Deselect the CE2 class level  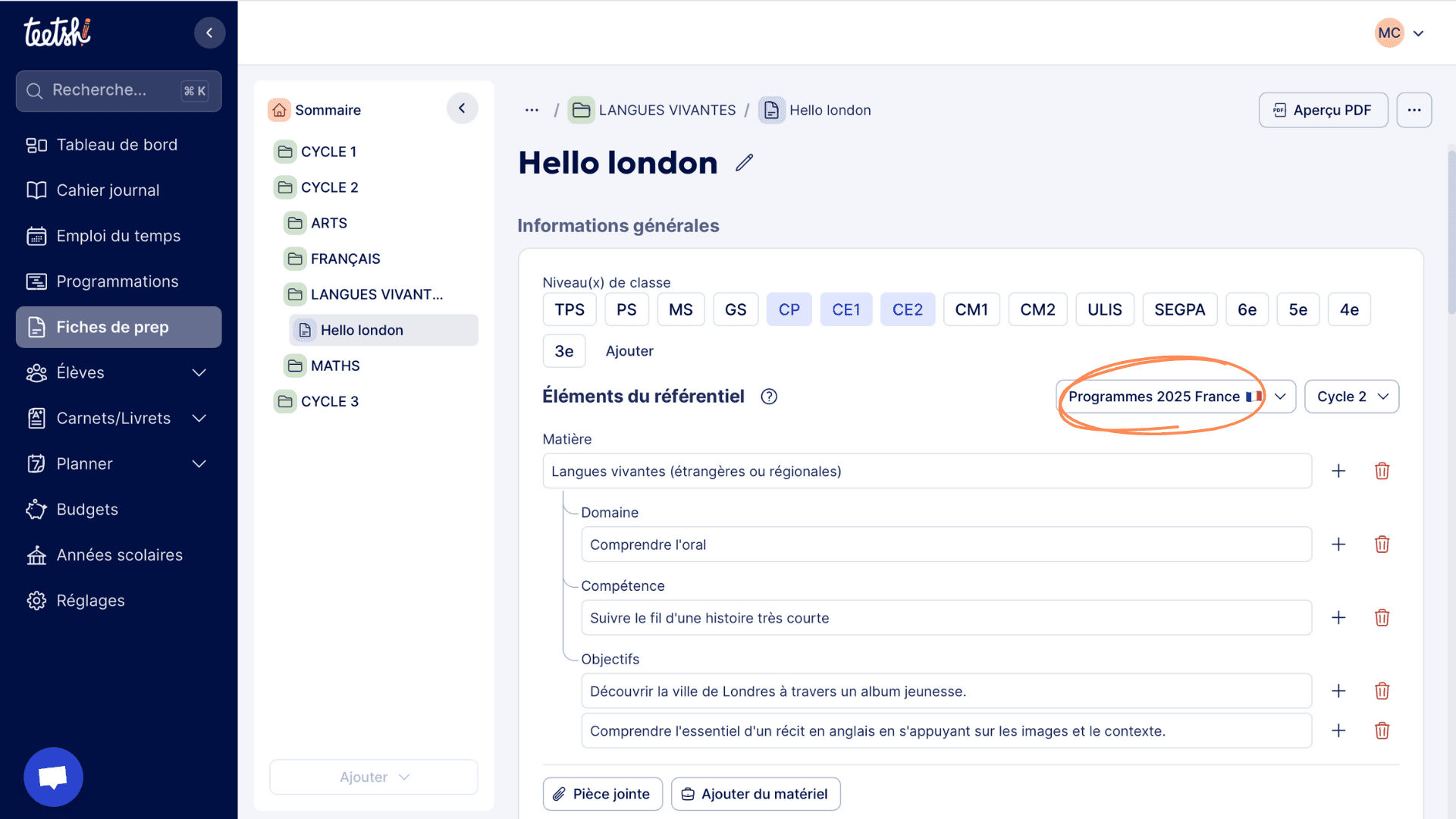pos(907,309)
